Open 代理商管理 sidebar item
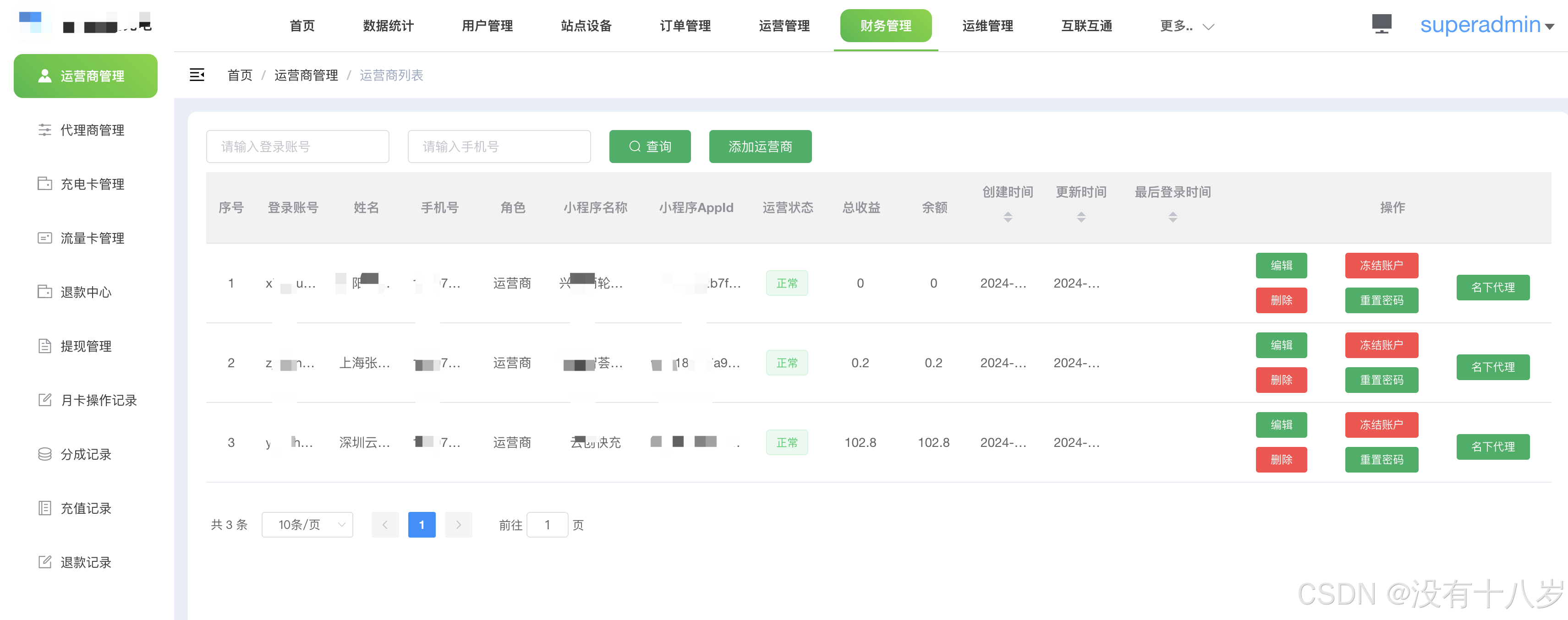Viewport: 1568px width, 620px height. [92, 130]
